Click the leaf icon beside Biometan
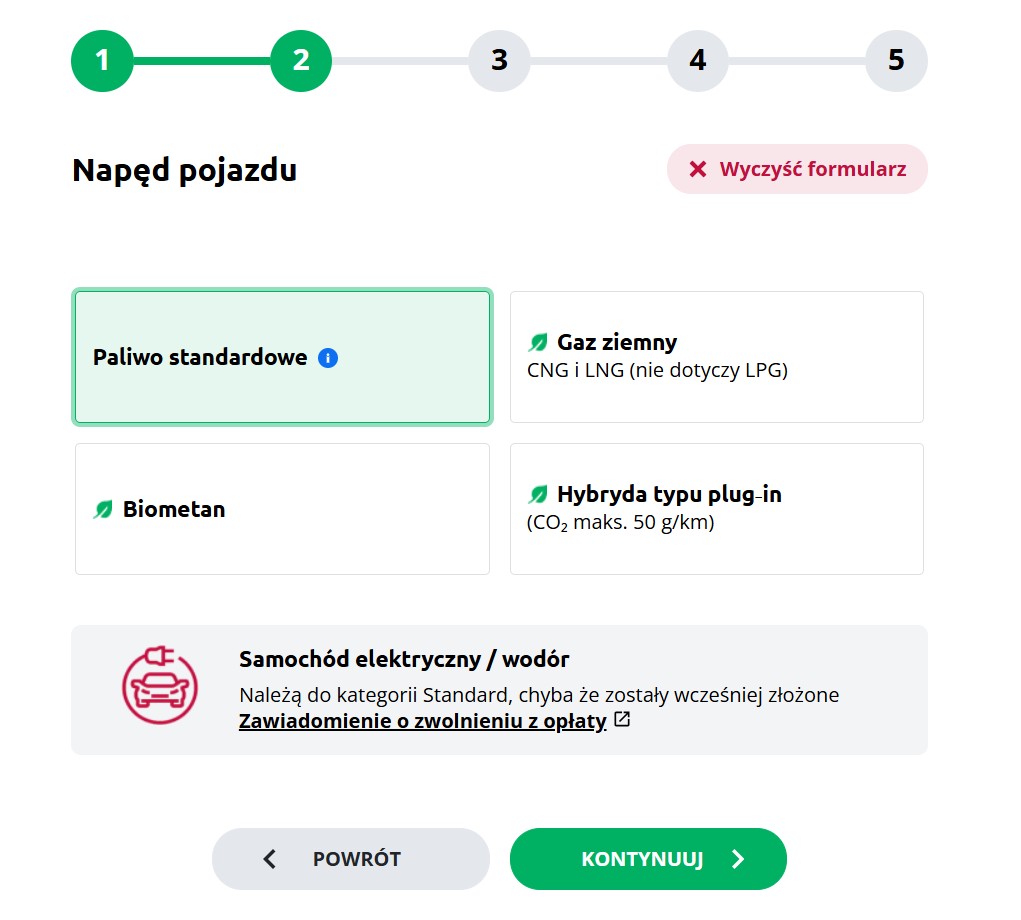This screenshot has width=1021, height=920. click(104, 509)
